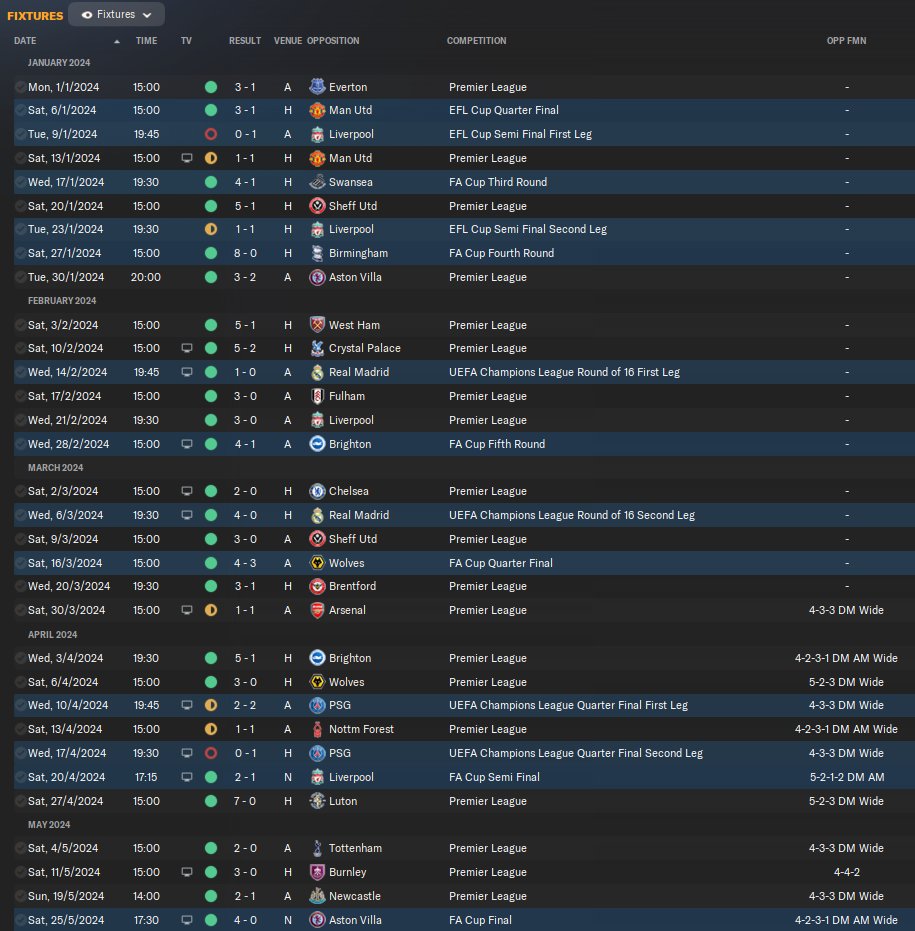Screen dimensions: 915x931
Task: Click the Brentford club badge
Action: tap(317, 586)
